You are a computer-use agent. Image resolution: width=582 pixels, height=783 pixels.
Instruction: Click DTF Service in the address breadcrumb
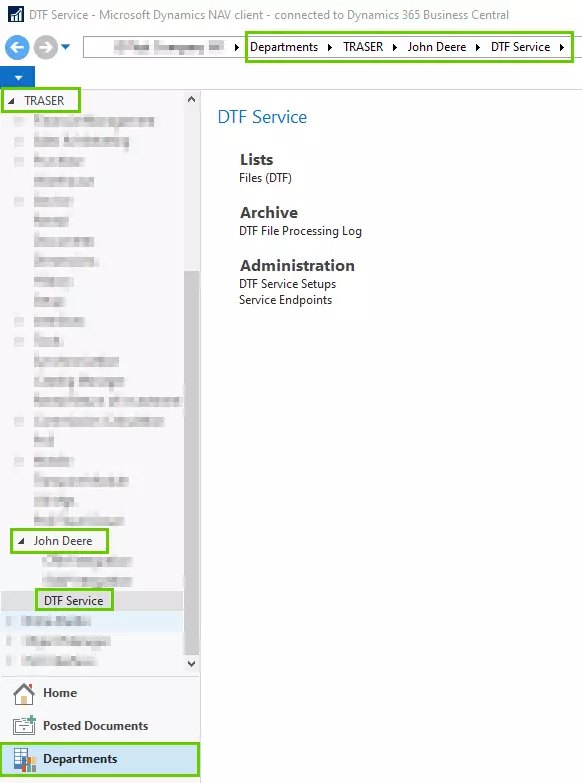pyautogui.click(x=520, y=47)
